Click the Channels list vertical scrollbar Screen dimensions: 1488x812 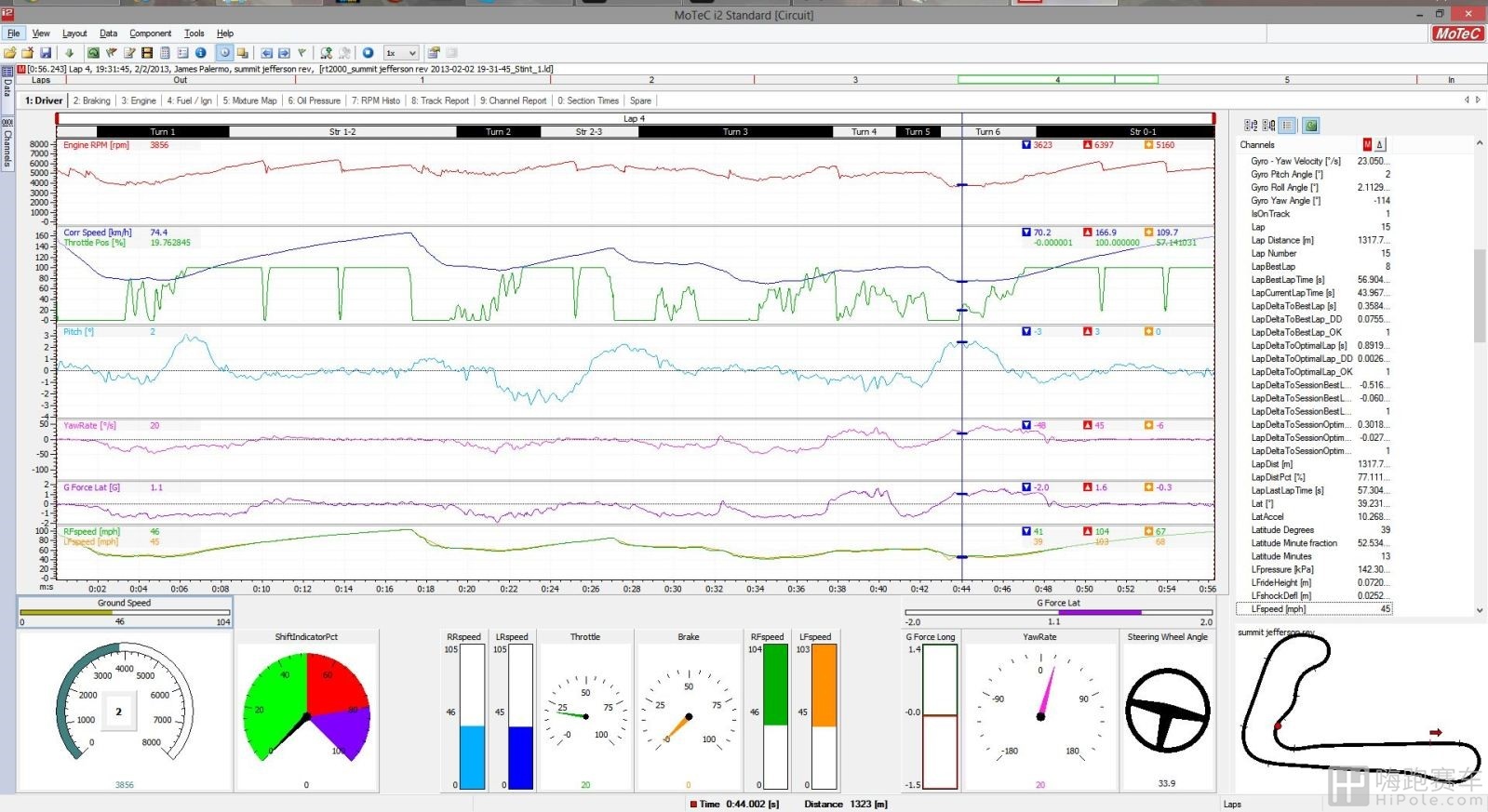coord(1480,377)
